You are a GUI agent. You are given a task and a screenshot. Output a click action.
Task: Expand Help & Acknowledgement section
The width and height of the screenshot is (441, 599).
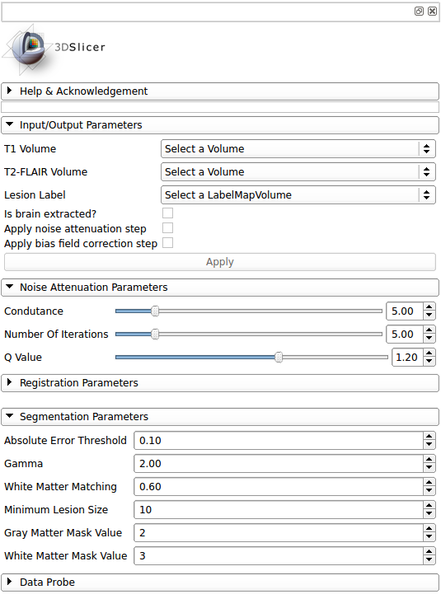coord(220,91)
